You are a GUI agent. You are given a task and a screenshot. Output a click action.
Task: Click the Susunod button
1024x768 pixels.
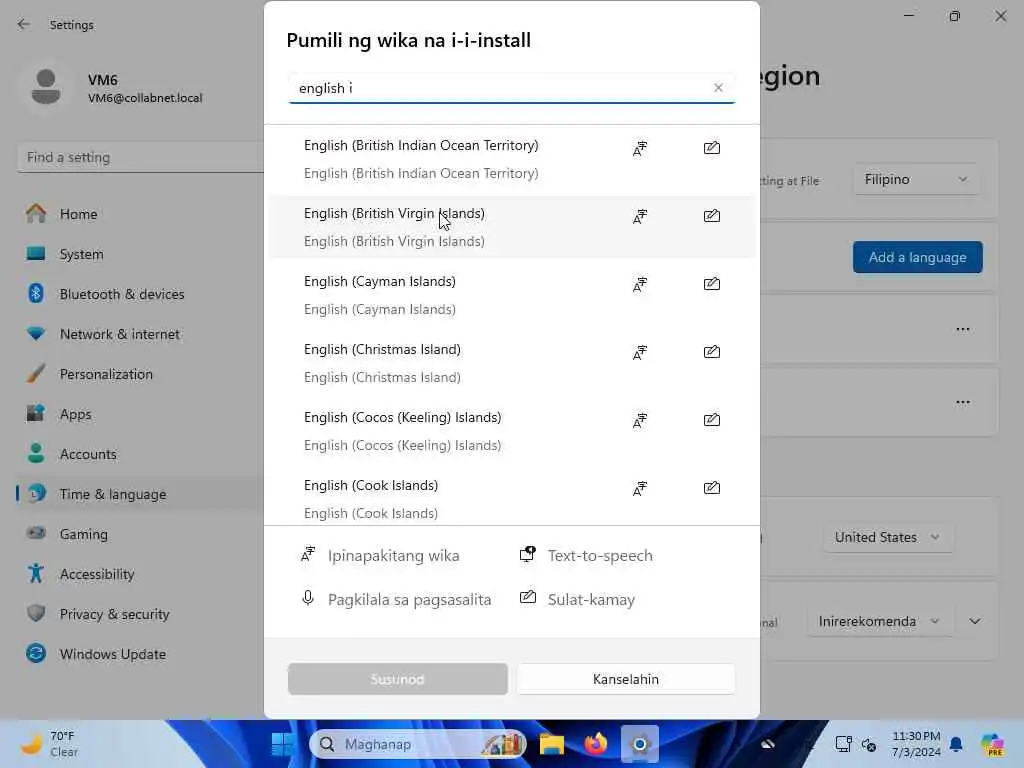coord(398,679)
